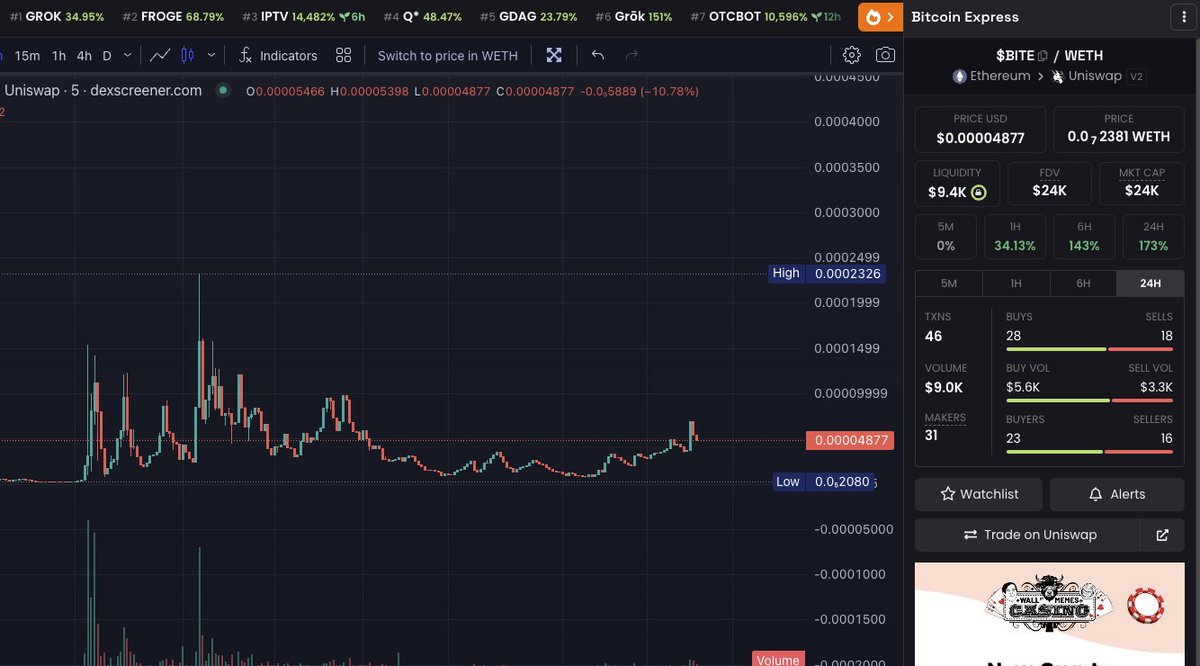Image resolution: width=1200 pixels, height=666 pixels.
Task: Click the buyers versus sellers ratio bar
Action: (1089, 451)
